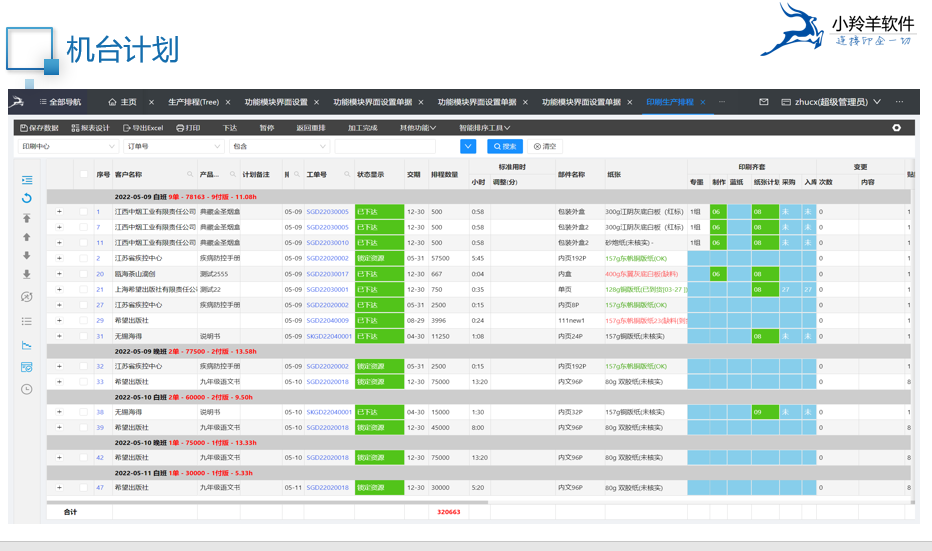932x551 pixels.
Task: Open the header three-dot menu after the username
Action: 899,102
